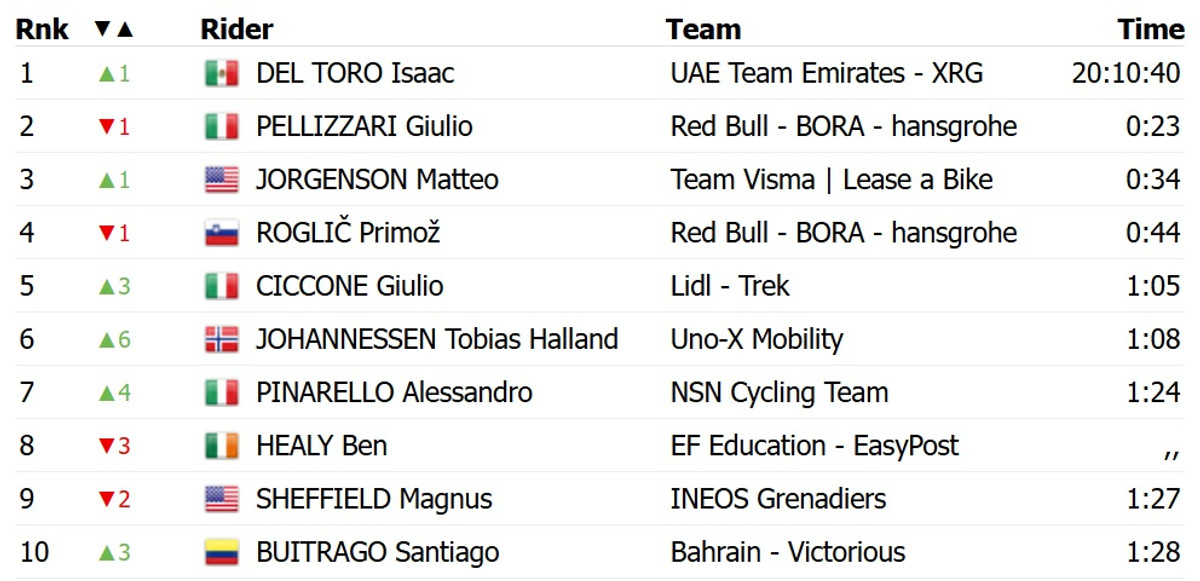Click the Colombian flag beside Buitrago

[x=221, y=552]
